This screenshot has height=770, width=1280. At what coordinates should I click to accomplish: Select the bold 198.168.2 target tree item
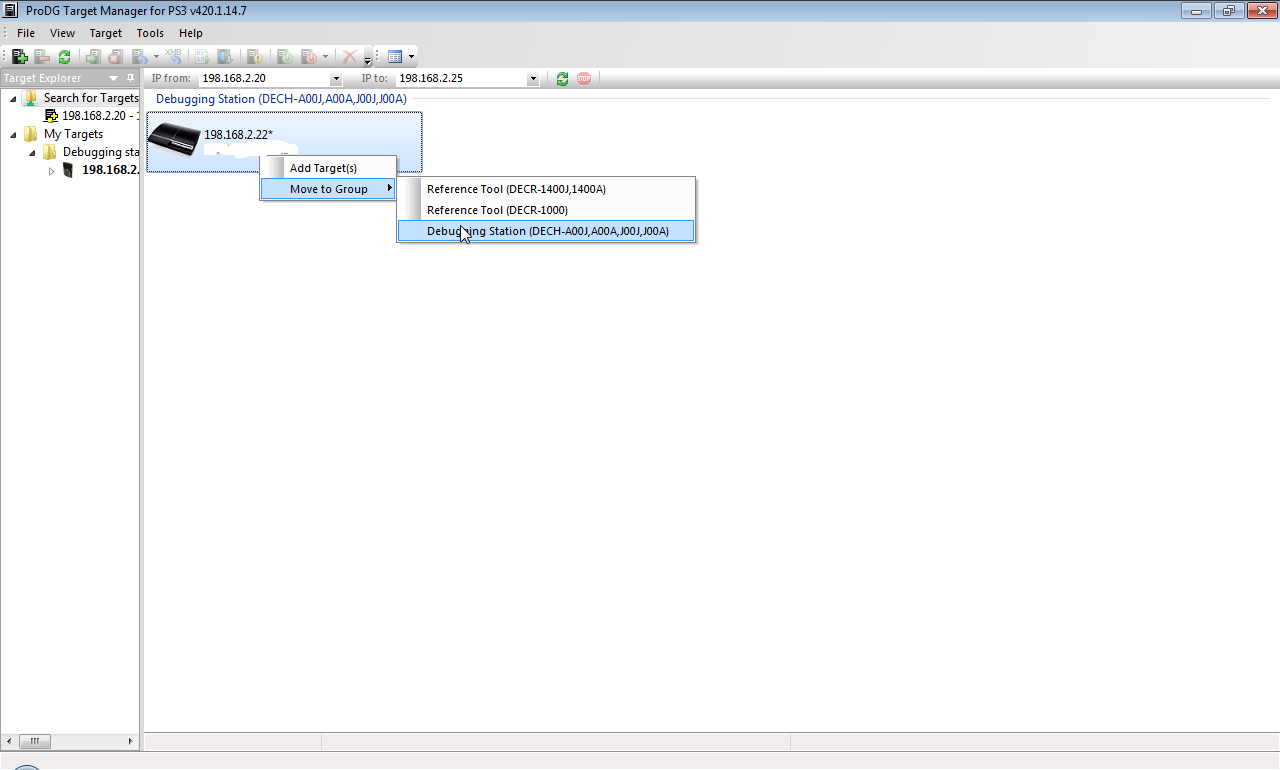110,170
